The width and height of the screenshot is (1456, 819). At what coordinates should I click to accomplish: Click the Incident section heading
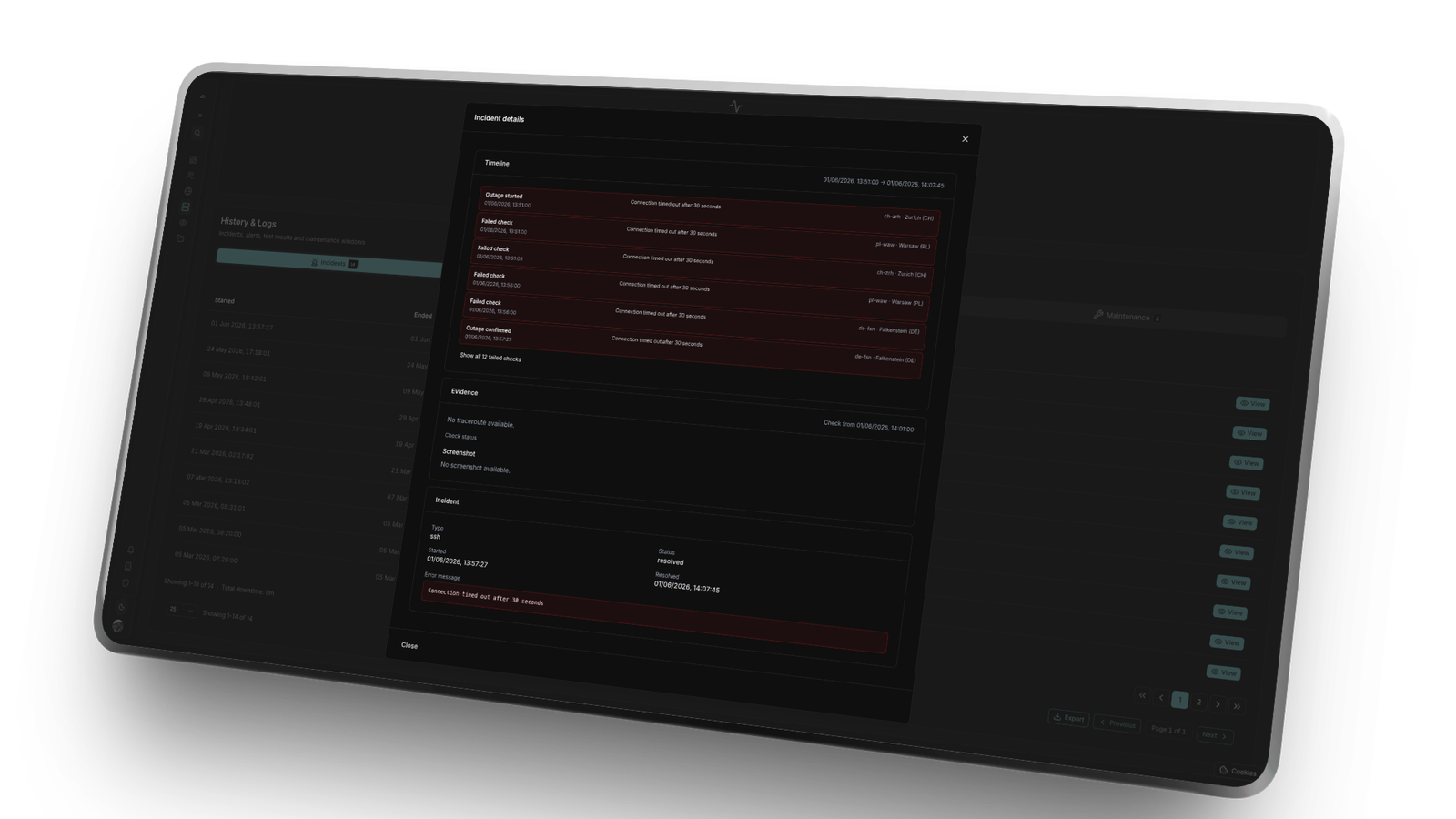447,500
